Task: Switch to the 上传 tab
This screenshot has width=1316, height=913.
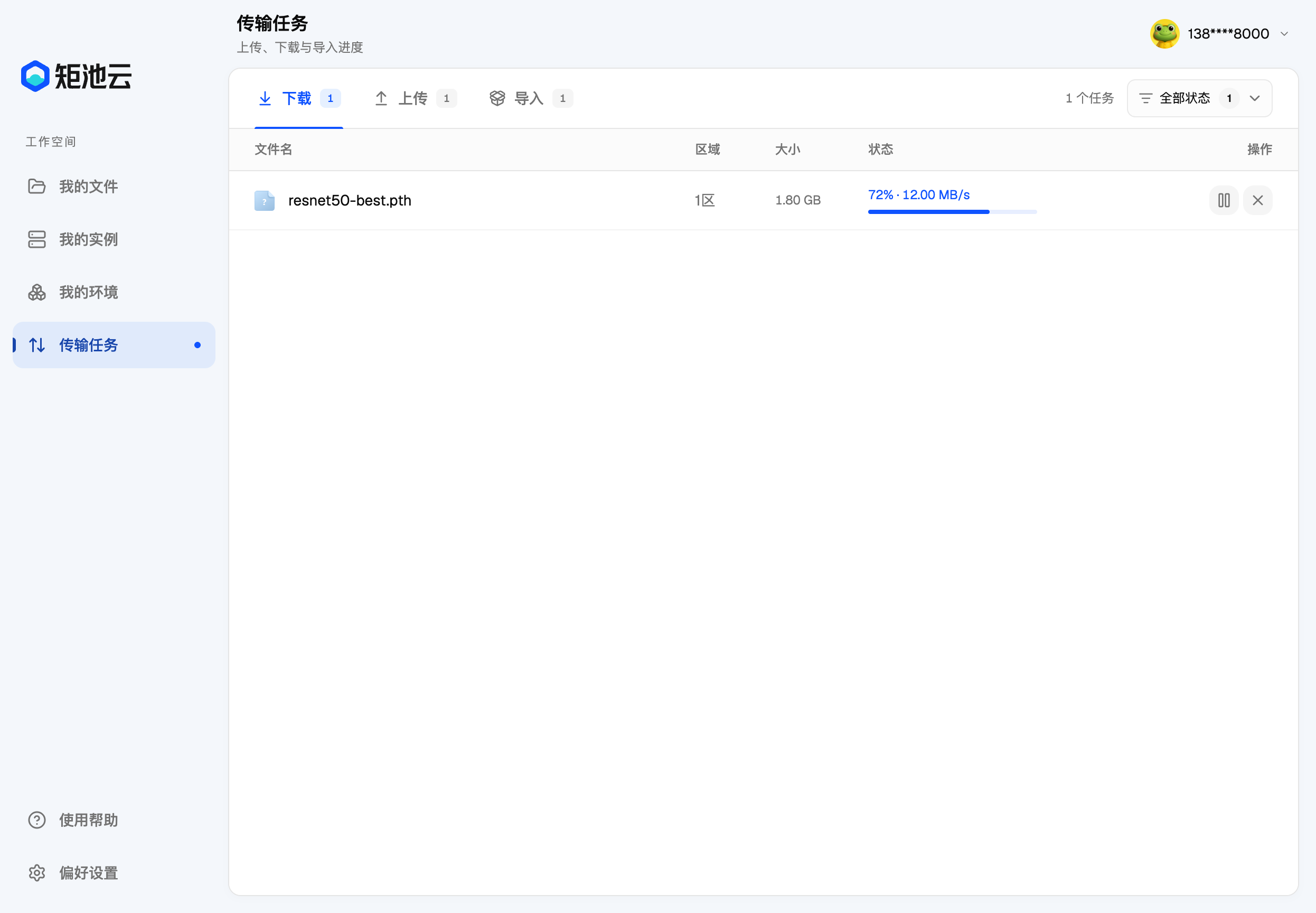Action: [415, 98]
